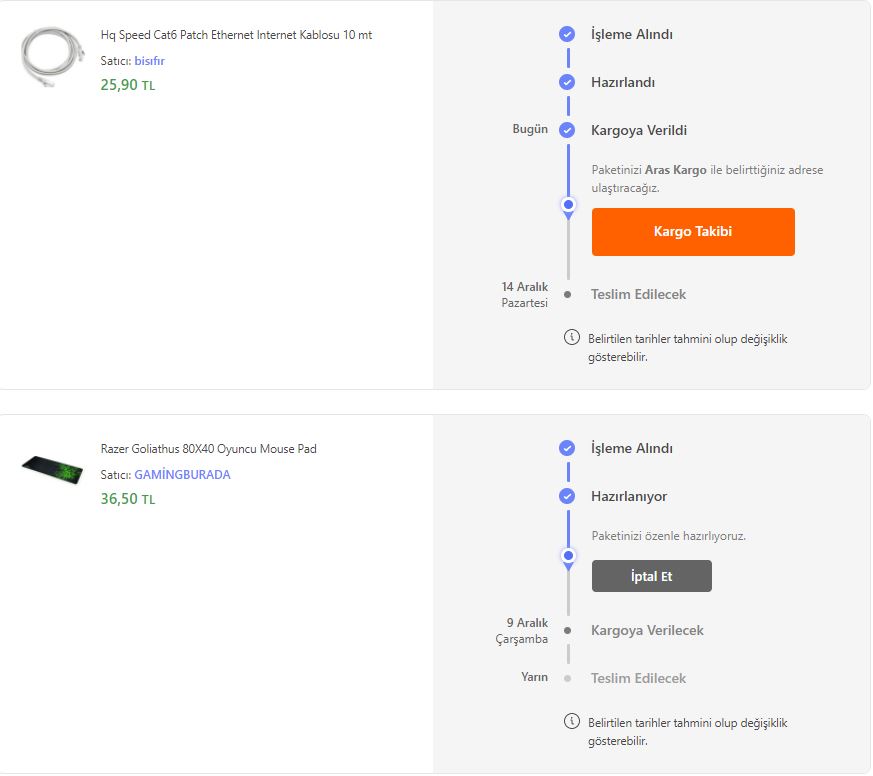Click the current-status marker above İptal Et
This screenshot has height=776, width=873.
click(x=568, y=555)
